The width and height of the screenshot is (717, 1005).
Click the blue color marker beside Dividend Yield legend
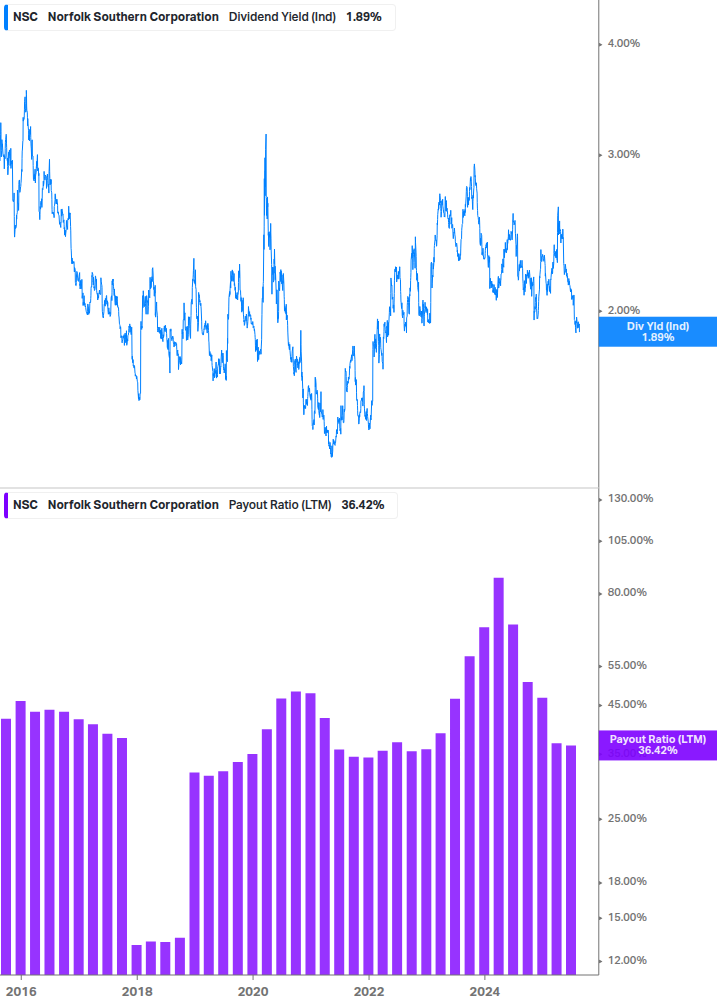pos(6,17)
